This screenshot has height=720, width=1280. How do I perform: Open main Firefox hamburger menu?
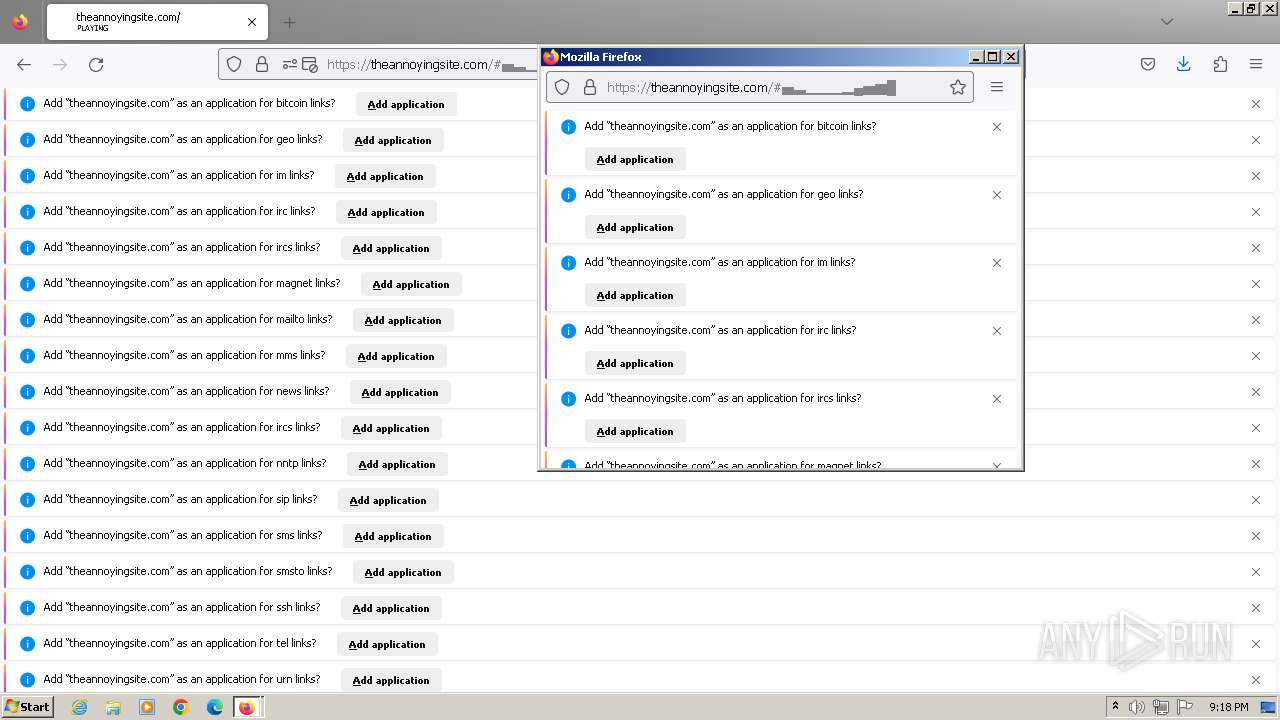pos(1256,64)
